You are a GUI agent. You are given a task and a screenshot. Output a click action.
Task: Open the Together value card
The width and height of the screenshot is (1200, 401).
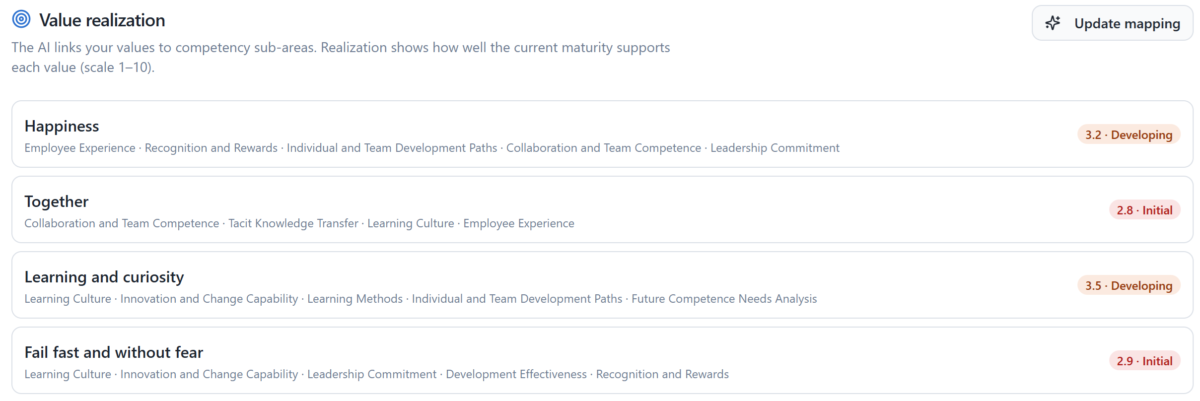(x=602, y=210)
